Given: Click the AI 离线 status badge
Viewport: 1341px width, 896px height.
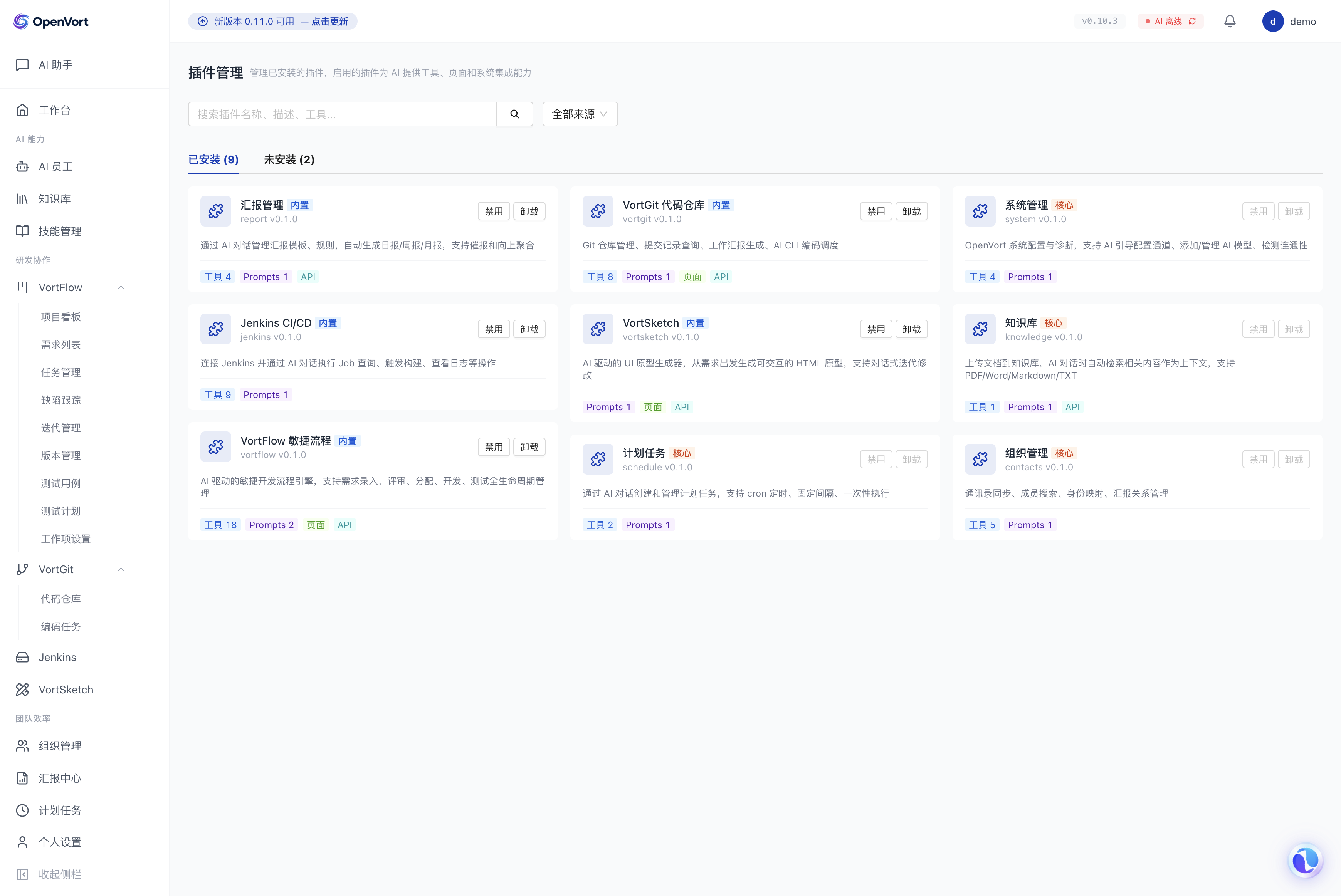Looking at the screenshot, I should [1171, 21].
